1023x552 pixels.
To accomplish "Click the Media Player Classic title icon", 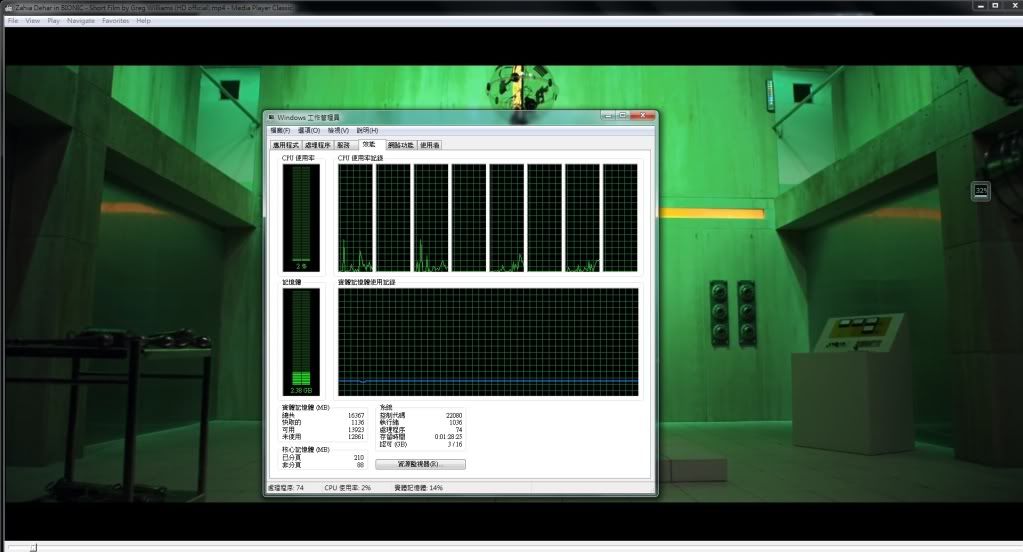I will (x=7, y=6).
